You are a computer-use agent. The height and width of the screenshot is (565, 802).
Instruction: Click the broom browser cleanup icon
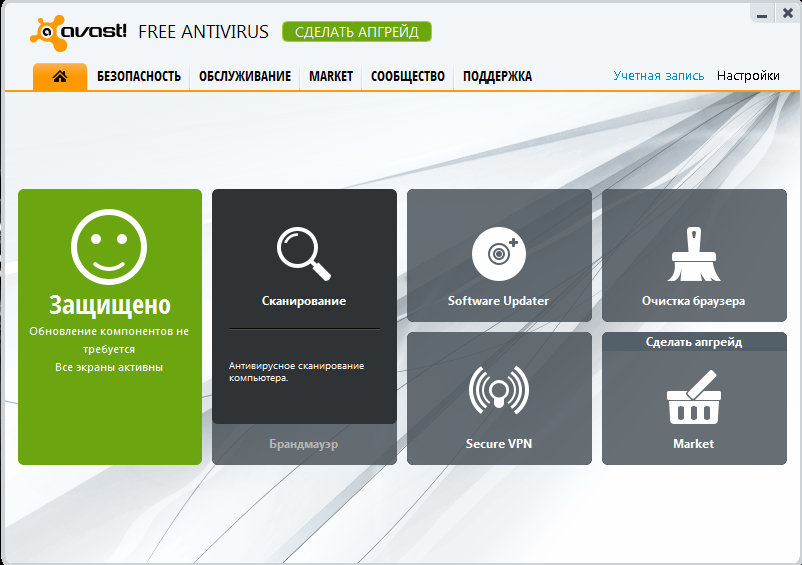pyautogui.click(x=694, y=254)
